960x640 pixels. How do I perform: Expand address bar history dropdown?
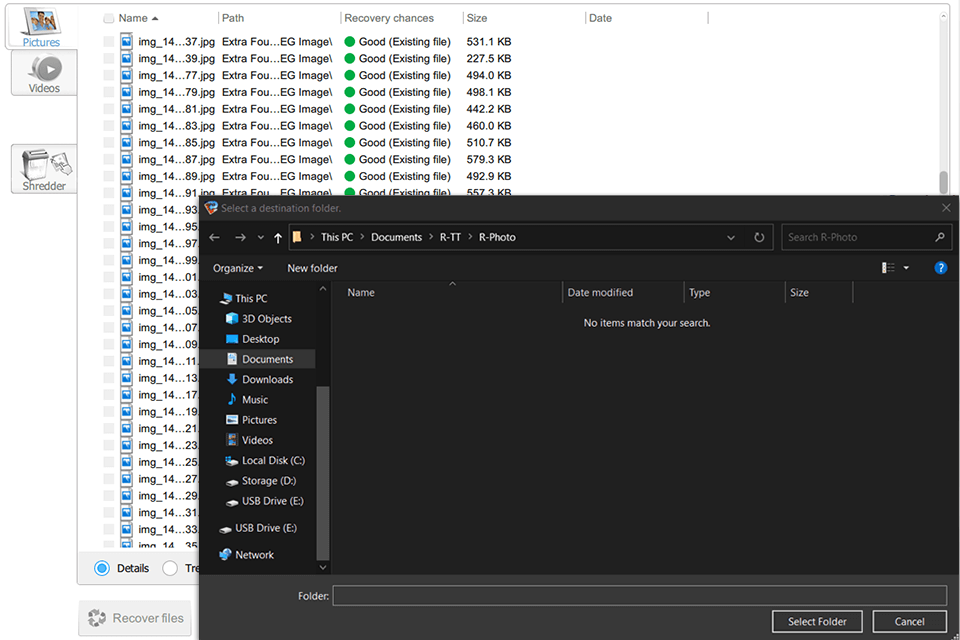coord(730,238)
